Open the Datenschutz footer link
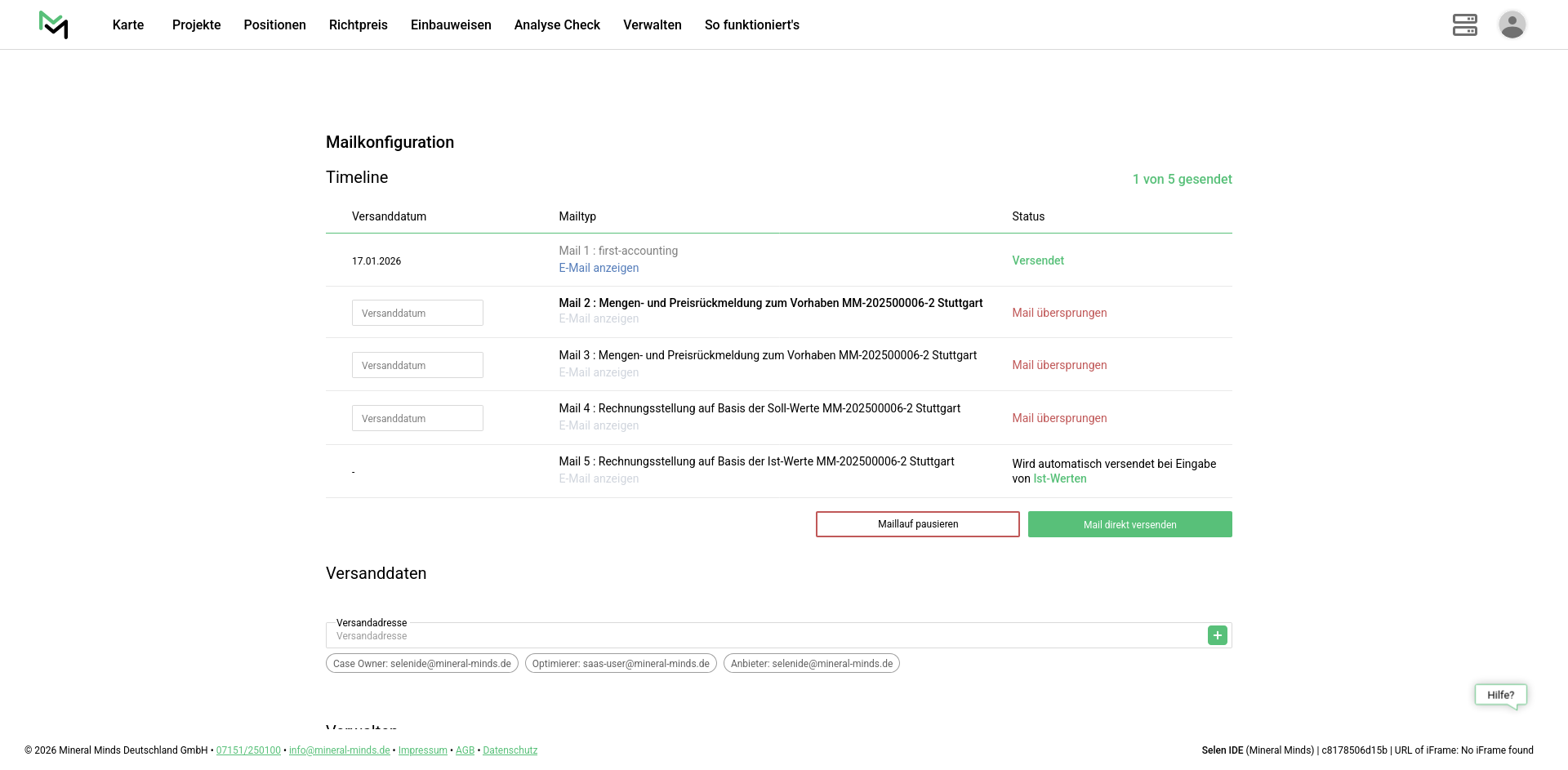The height and width of the screenshot is (770, 1568). point(510,750)
